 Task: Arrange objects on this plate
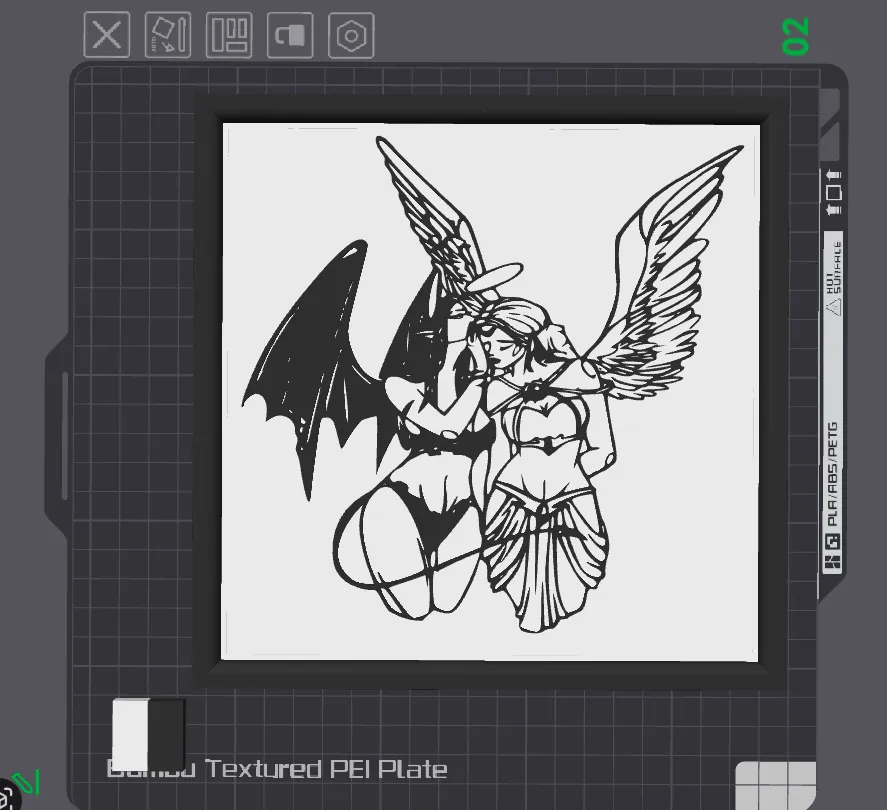[229, 35]
